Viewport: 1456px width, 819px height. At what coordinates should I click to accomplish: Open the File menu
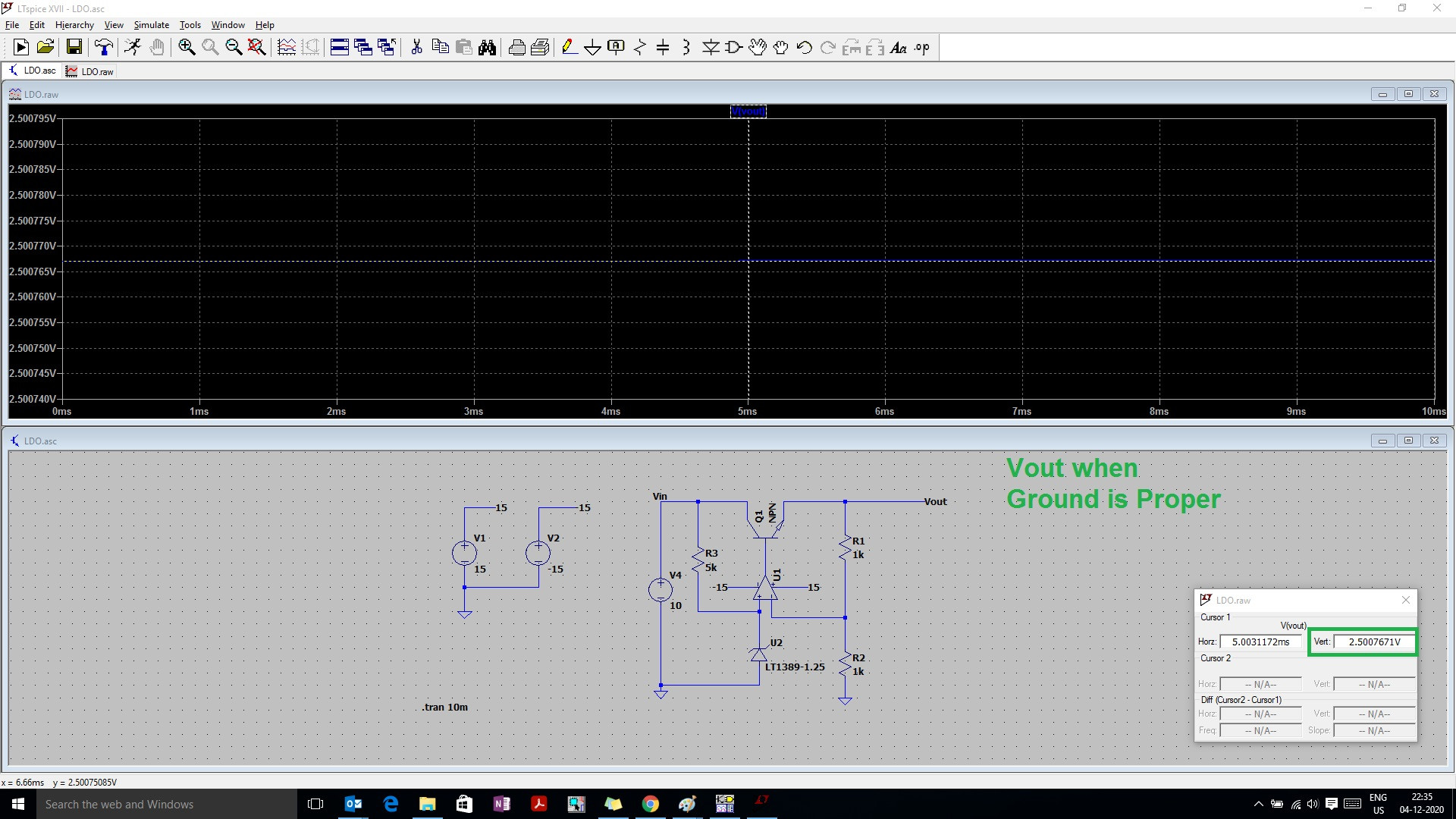pos(12,24)
